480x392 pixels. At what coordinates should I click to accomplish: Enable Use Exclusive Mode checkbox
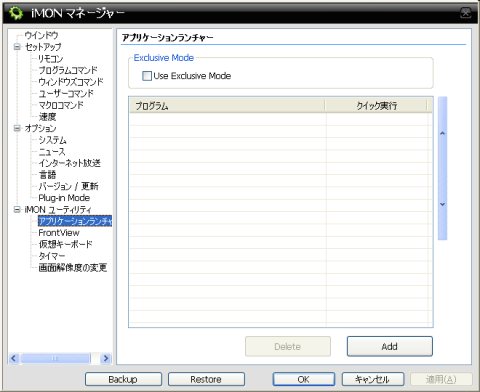click(147, 76)
